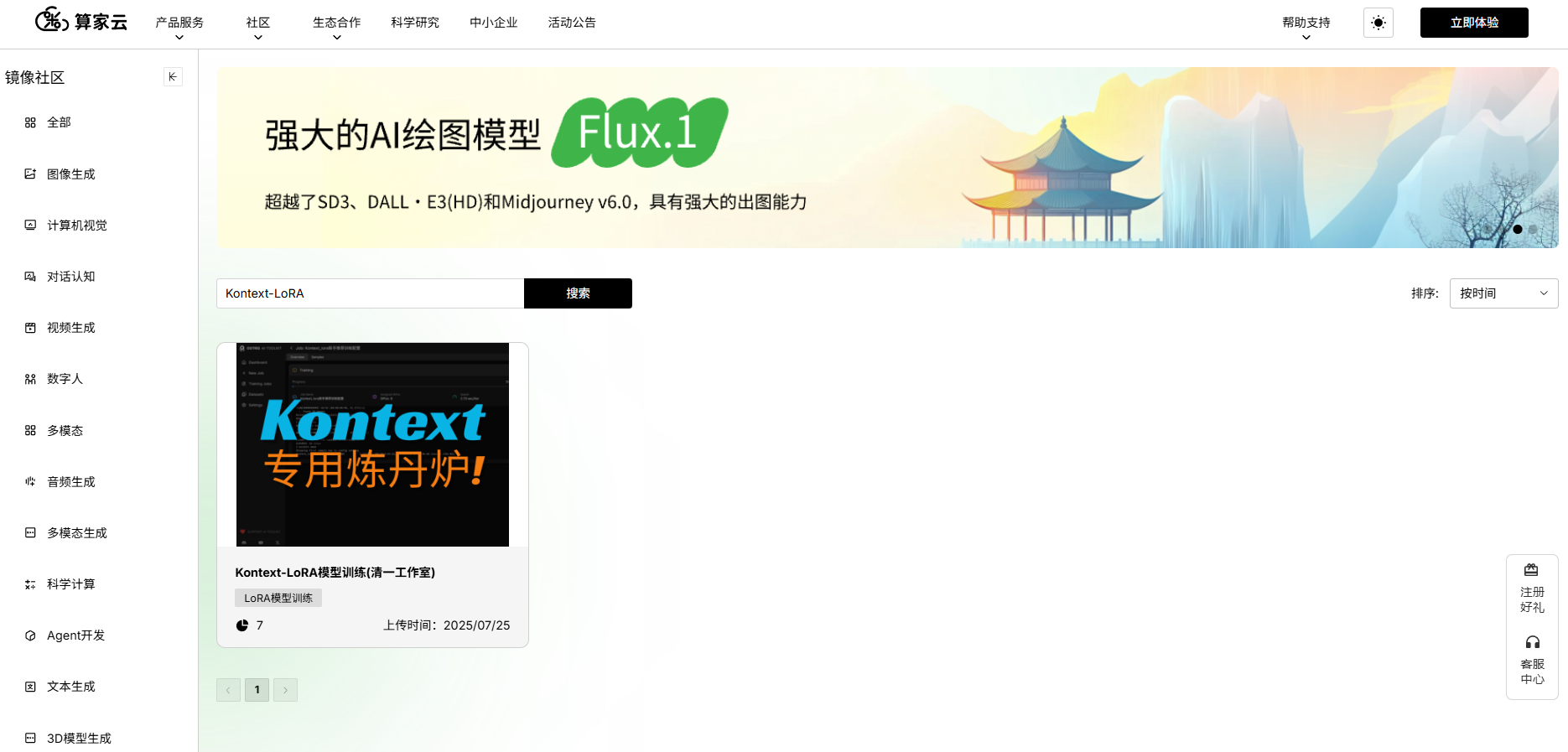Open the 按时间 sort dropdown
1568x752 pixels.
pos(1503,293)
